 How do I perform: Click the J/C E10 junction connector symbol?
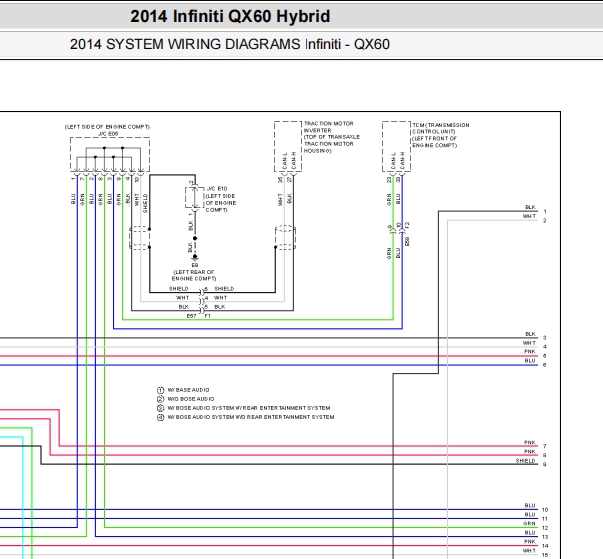[x=195, y=198]
